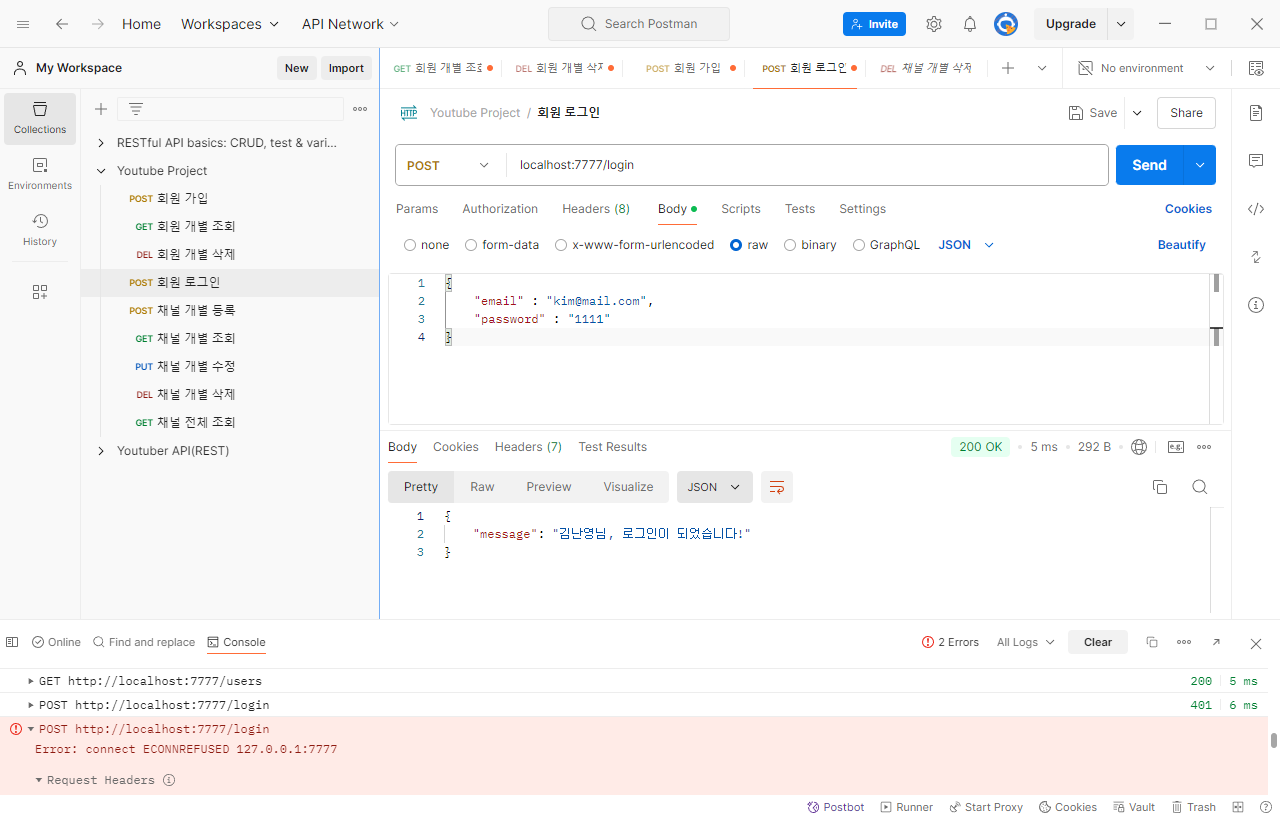Switch response view to Raw
The width and height of the screenshot is (1280, 819).
tap(482, 487)
